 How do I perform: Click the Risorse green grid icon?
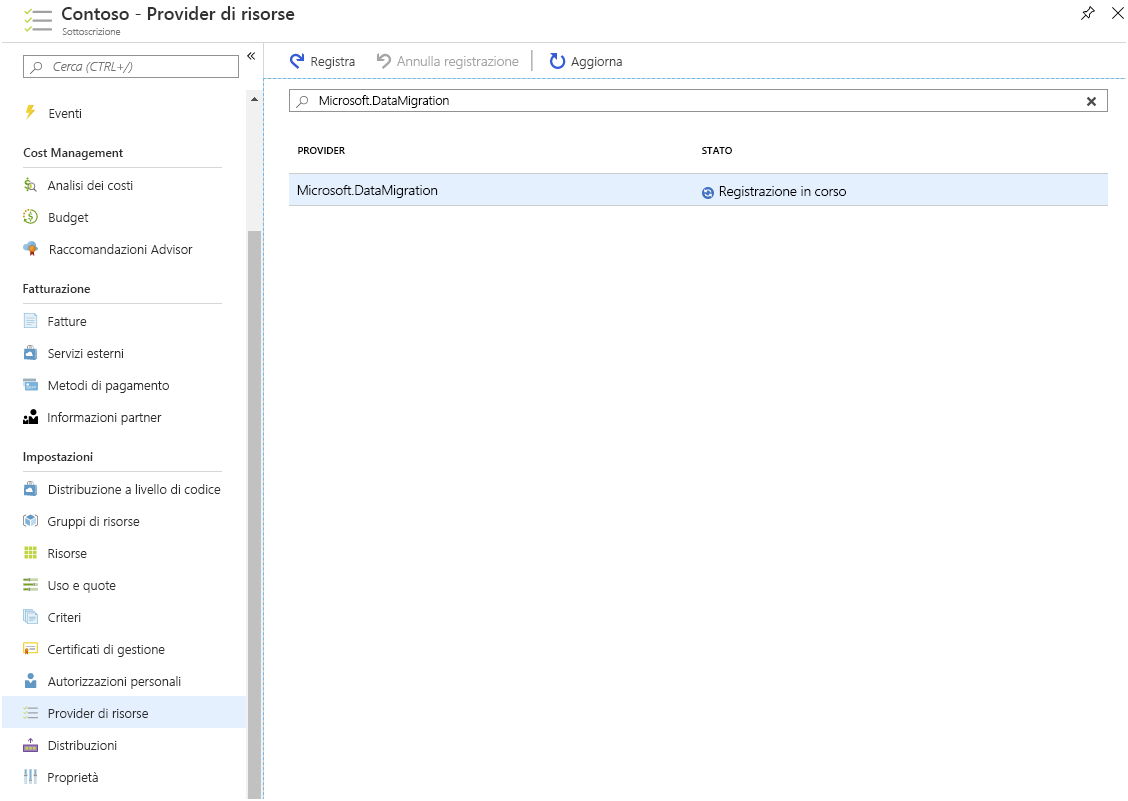click(x=30, y=553)
